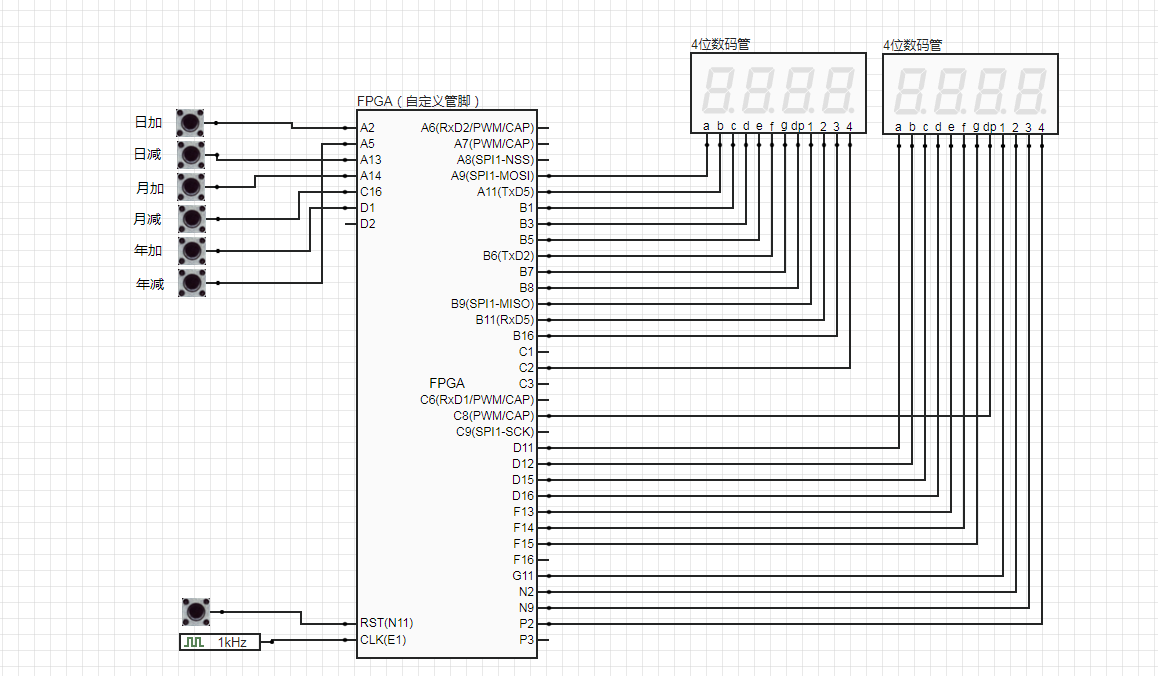Click the 月加 push button
1158x676 pixels.
pos(191,187)
